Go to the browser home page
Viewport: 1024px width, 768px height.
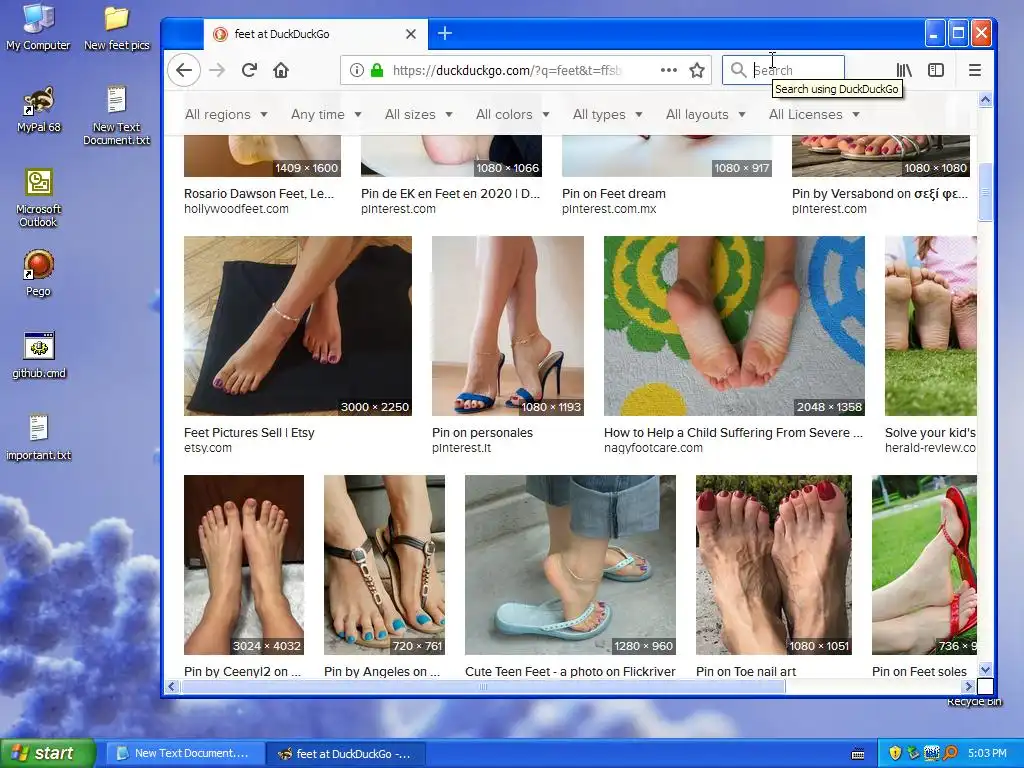click(x=281, y=70)
